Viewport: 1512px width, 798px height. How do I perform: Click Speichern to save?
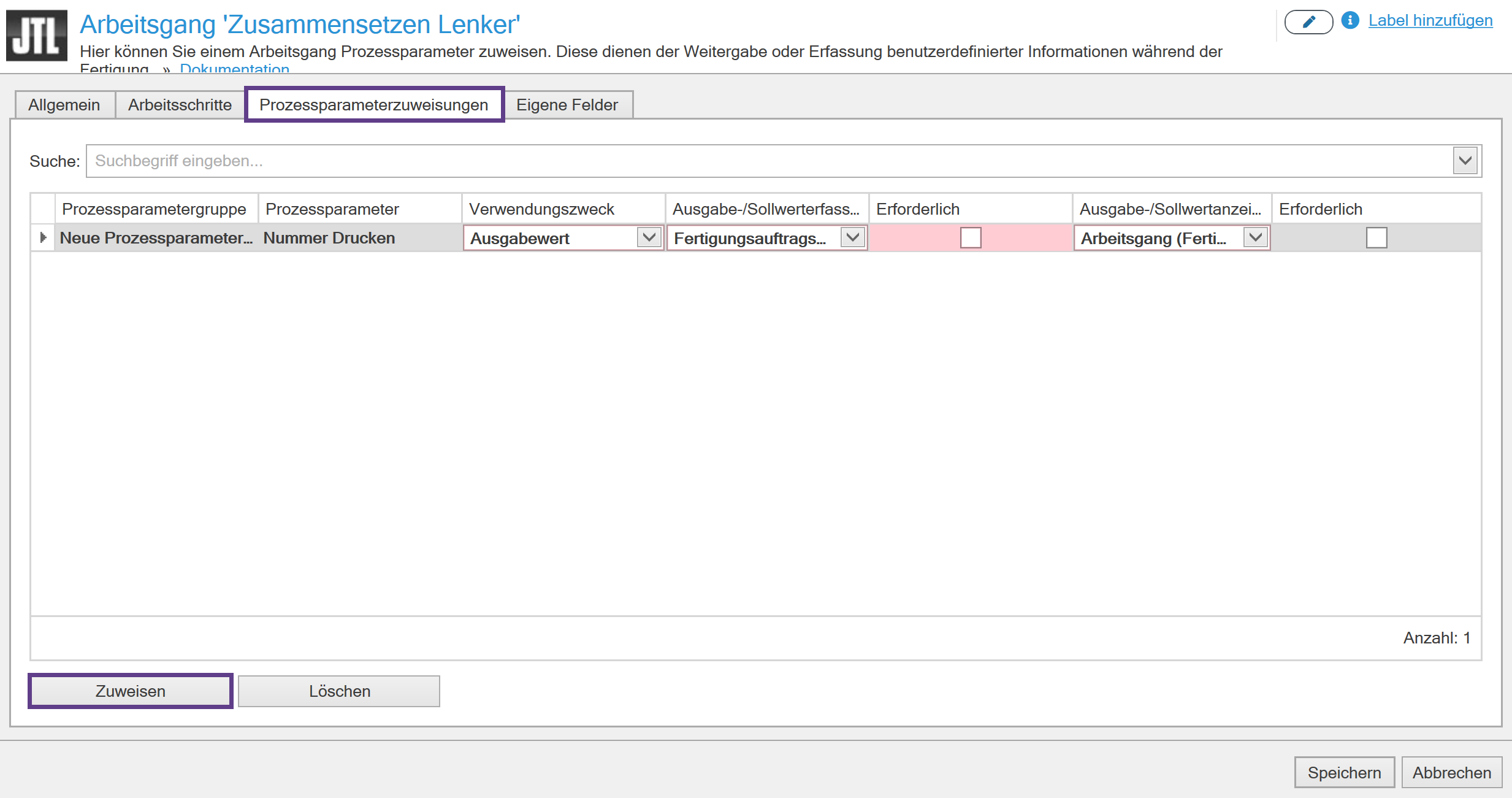(1344, 772)
